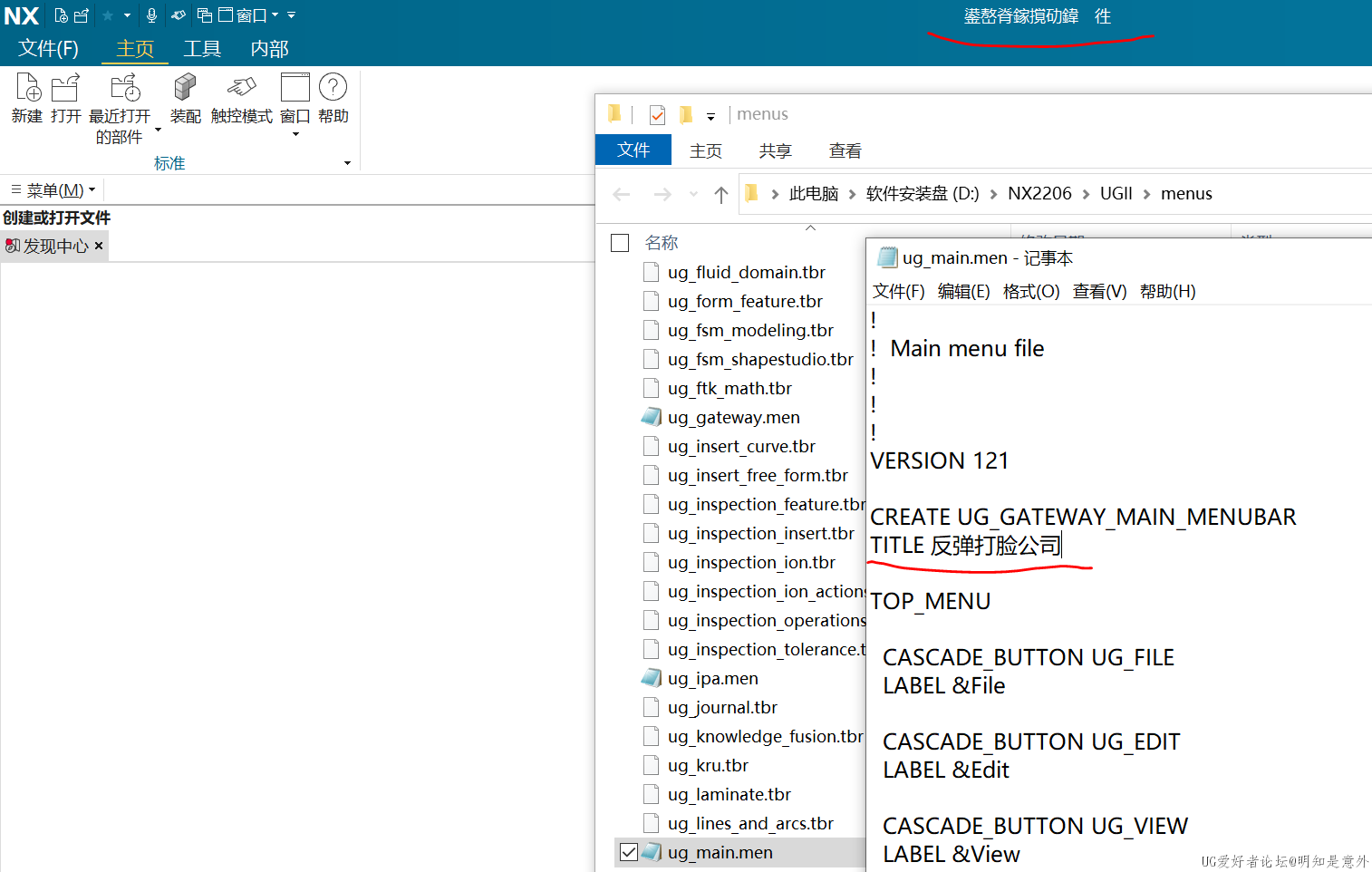Click the Open (打开) ribbon icon
Viewport: 1372px width, 872px height.
pyautogui.click(x=65, y=88)
